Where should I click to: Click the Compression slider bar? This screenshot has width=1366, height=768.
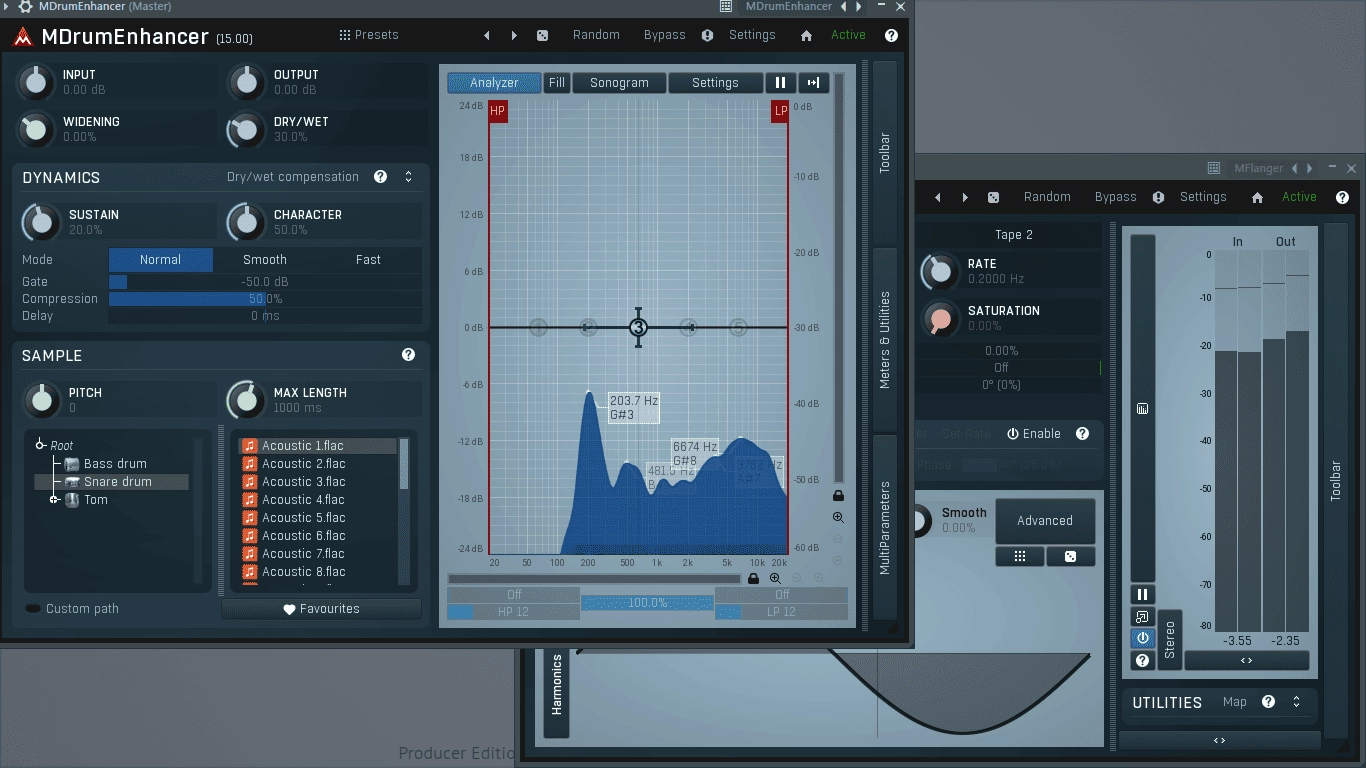[265, 299]
